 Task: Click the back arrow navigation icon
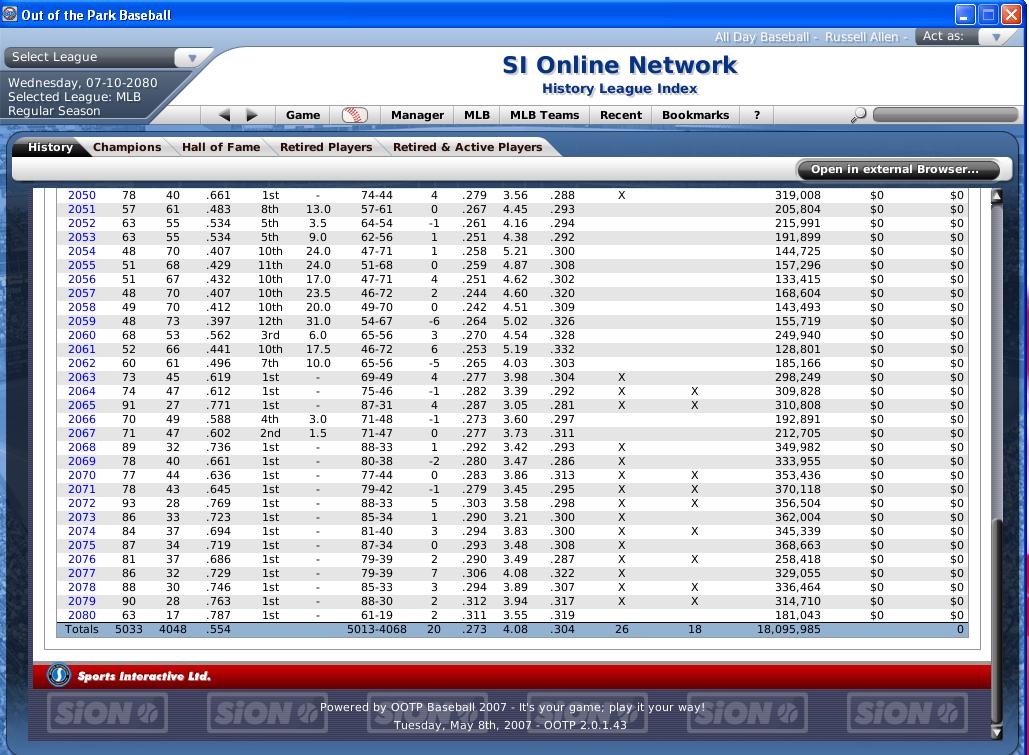click(x=224, y=115)
